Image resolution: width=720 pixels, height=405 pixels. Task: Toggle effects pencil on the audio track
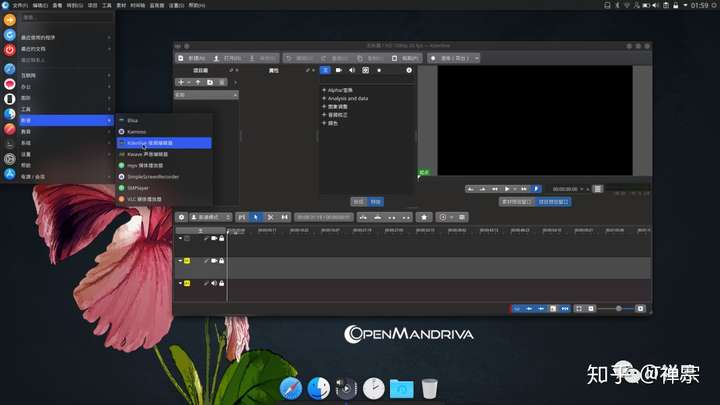coord(206,283)
